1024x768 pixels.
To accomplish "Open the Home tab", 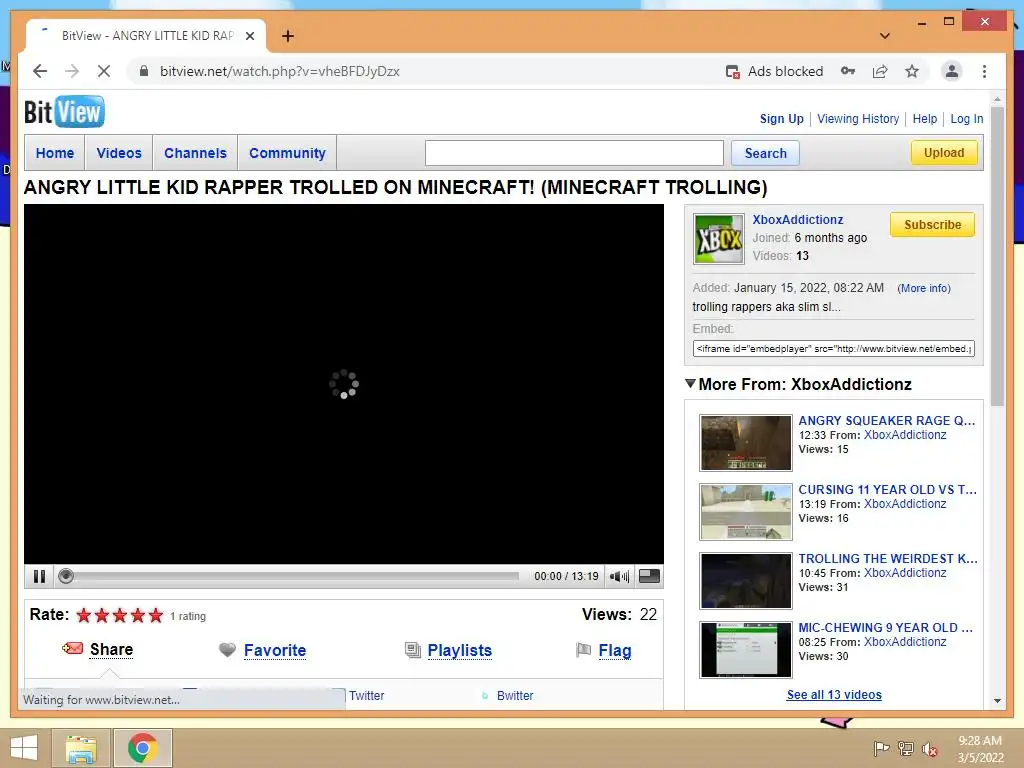I will click(x=55, y=153).
